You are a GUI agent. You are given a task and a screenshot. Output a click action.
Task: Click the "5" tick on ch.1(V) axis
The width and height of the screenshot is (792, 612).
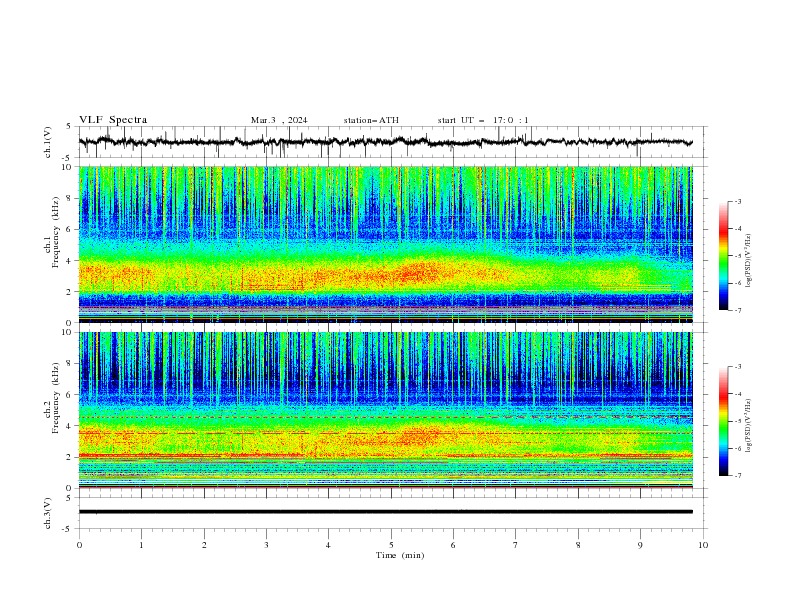(x=69, y=127)
